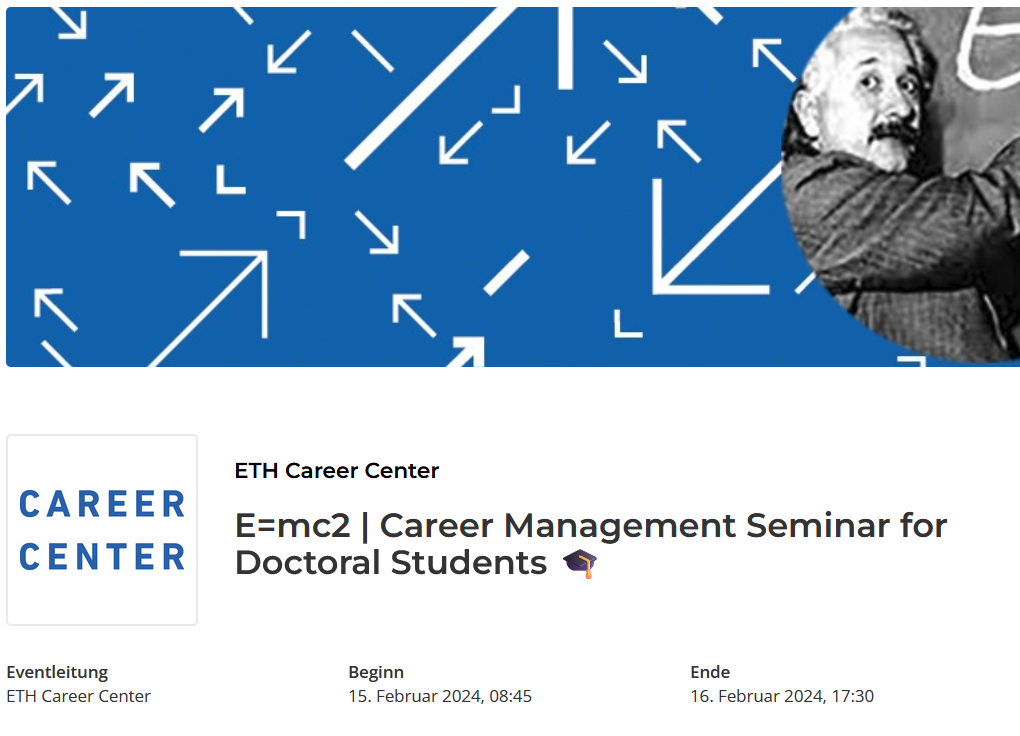Image resolution: width=1020 pixels, height=736 pixels.
Task: Click the graduation cap emoji icon
Action: pos(580,563)
